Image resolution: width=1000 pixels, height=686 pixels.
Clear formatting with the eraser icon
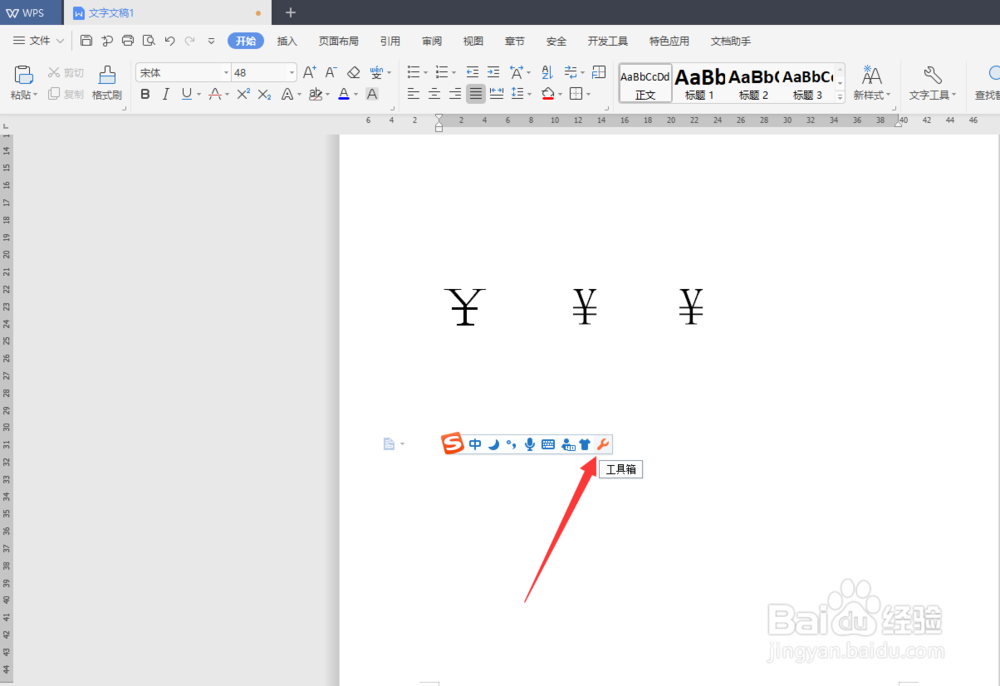coord(353,73)
